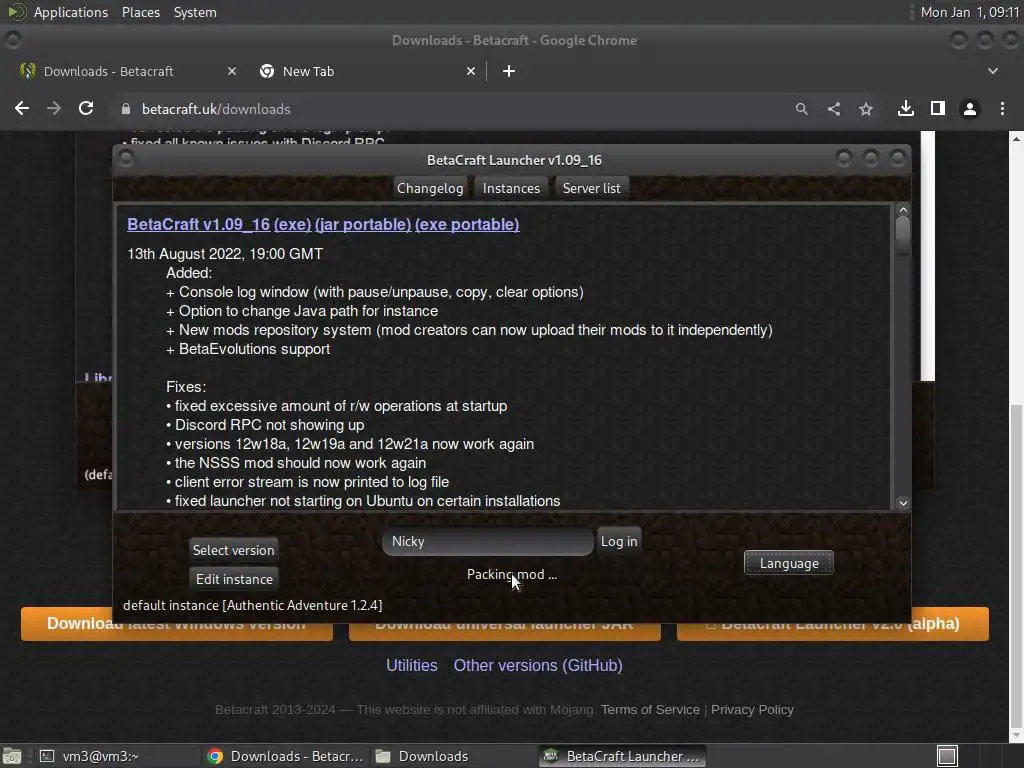Click the betacraft.uk/downloads address bar
The image size is (1024, 768).
pos(451,109)
